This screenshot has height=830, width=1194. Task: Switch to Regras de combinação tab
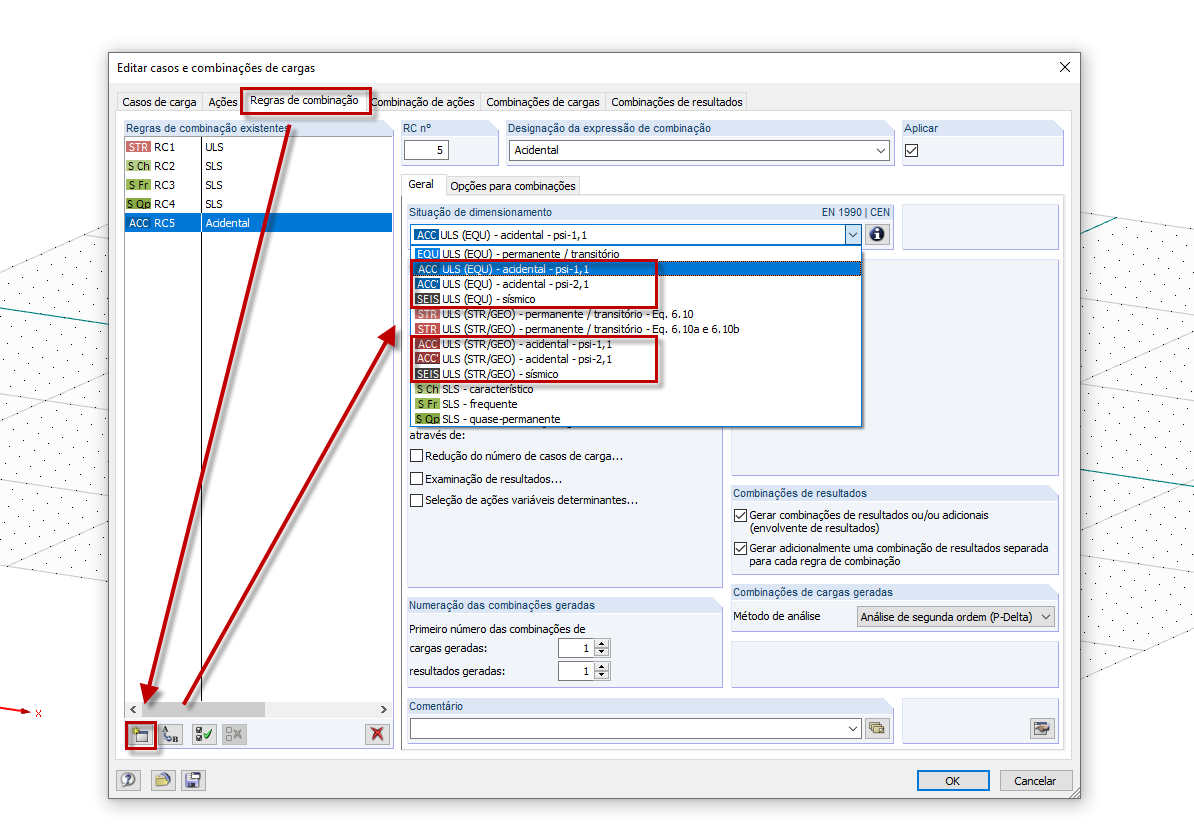coord(305,101)
